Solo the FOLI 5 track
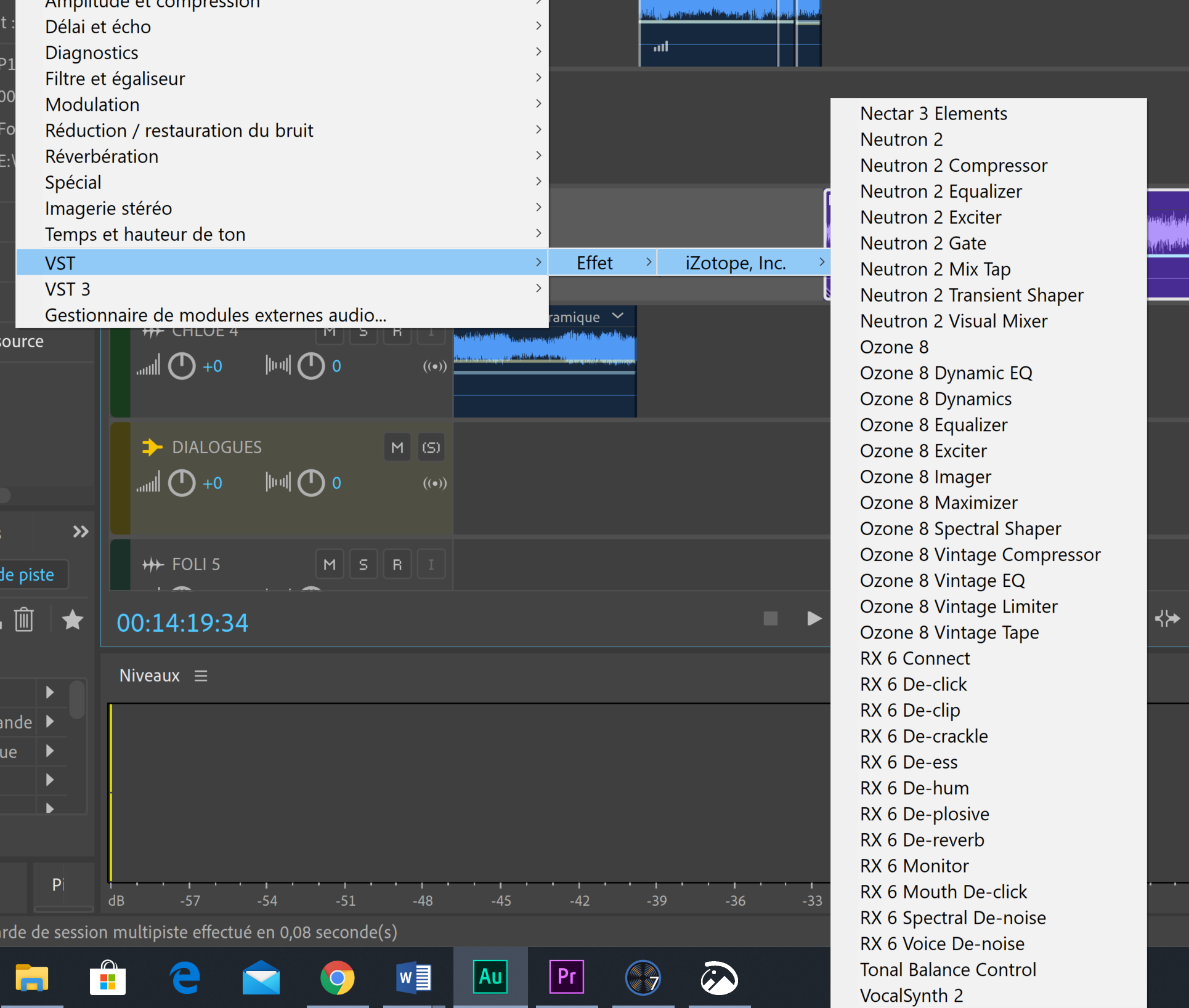The image size is (1189, 1008). [x=363, y=565]
